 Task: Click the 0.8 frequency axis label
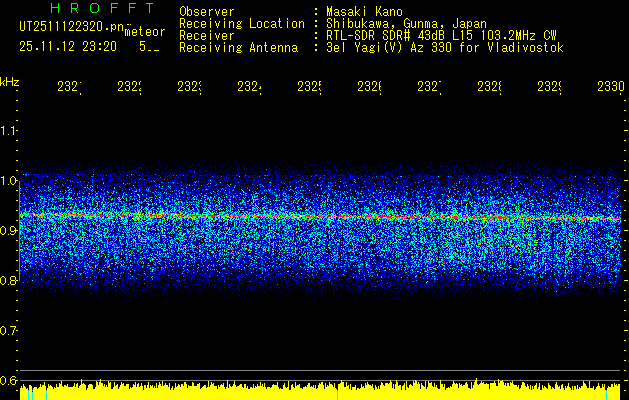9,280
